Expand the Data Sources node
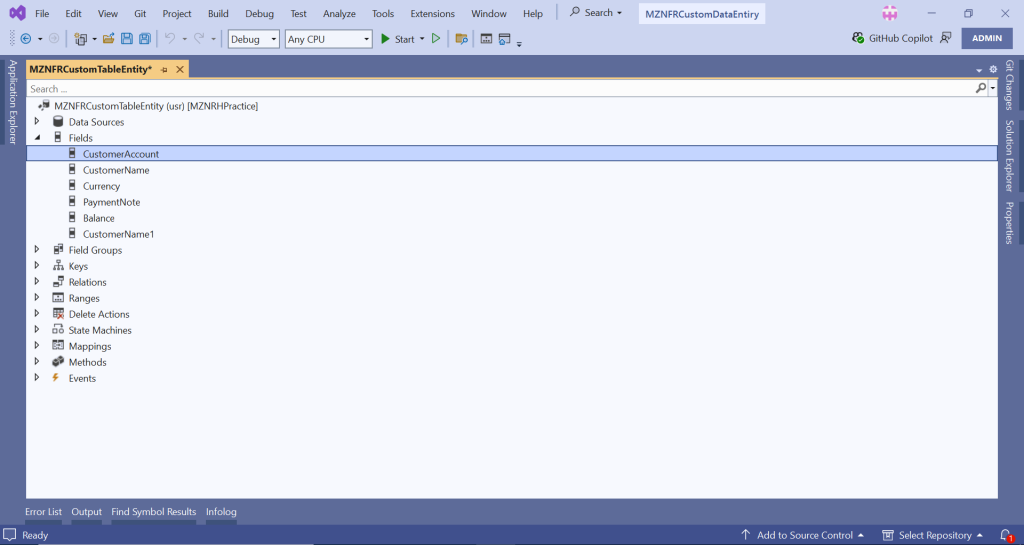 coord(37,121)
